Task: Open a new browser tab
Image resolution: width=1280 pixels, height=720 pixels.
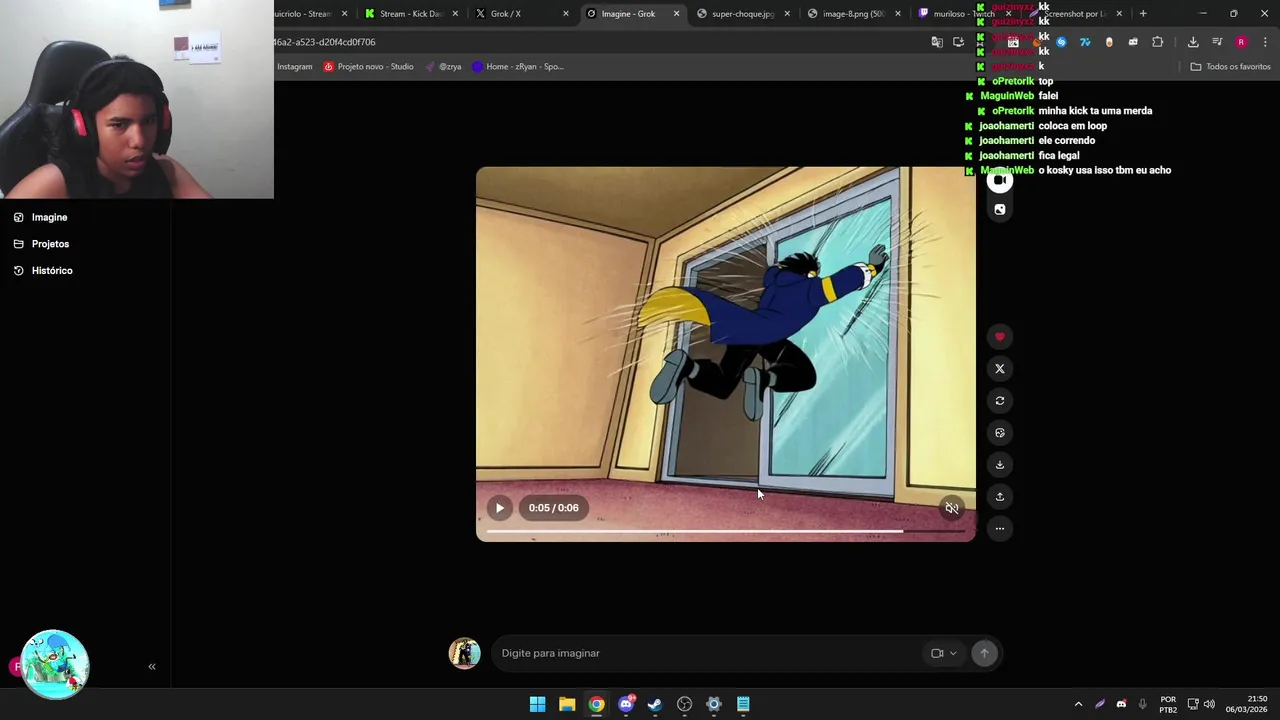Action: pyautogui.click(x=1143, y=14)
